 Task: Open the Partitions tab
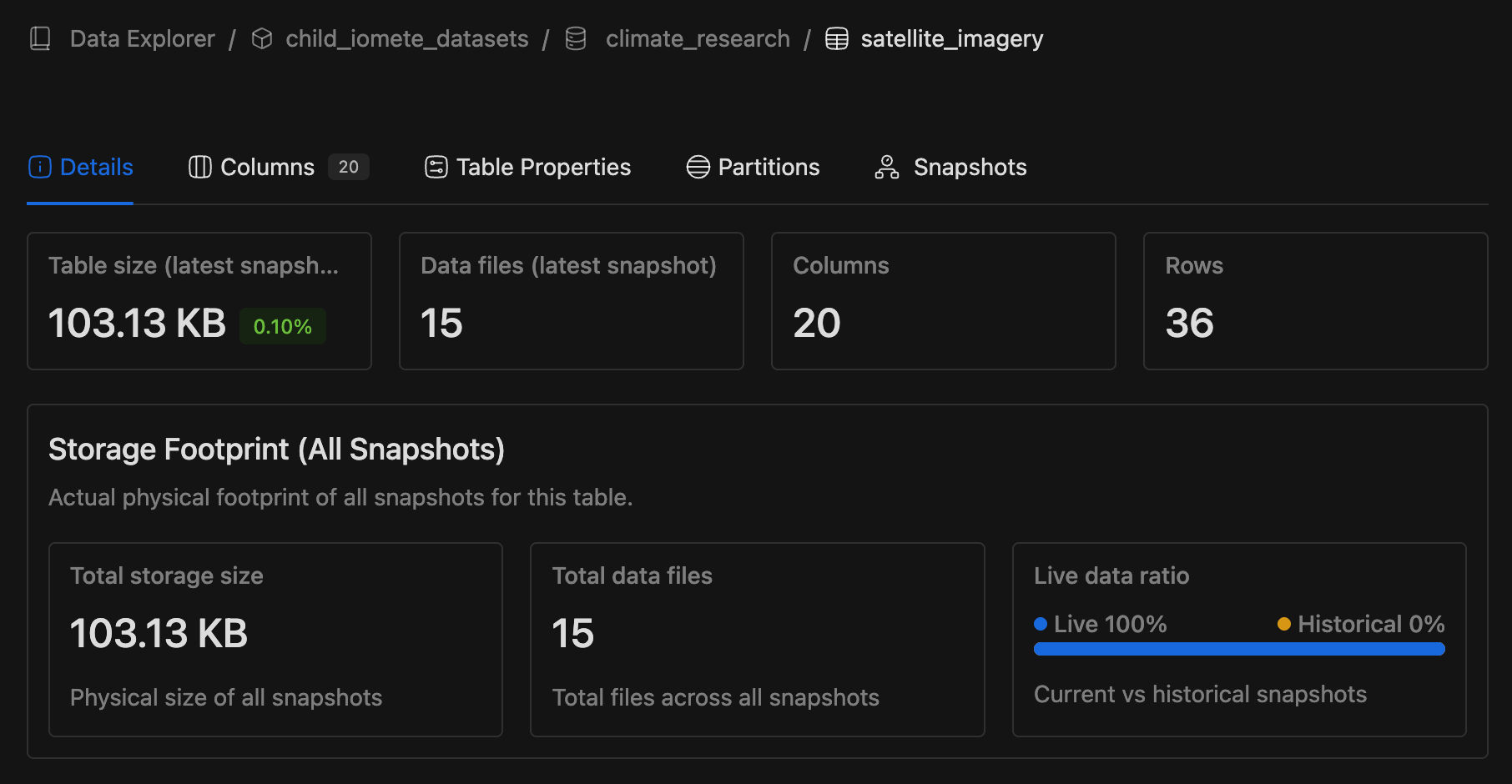[x=768, y=167]
